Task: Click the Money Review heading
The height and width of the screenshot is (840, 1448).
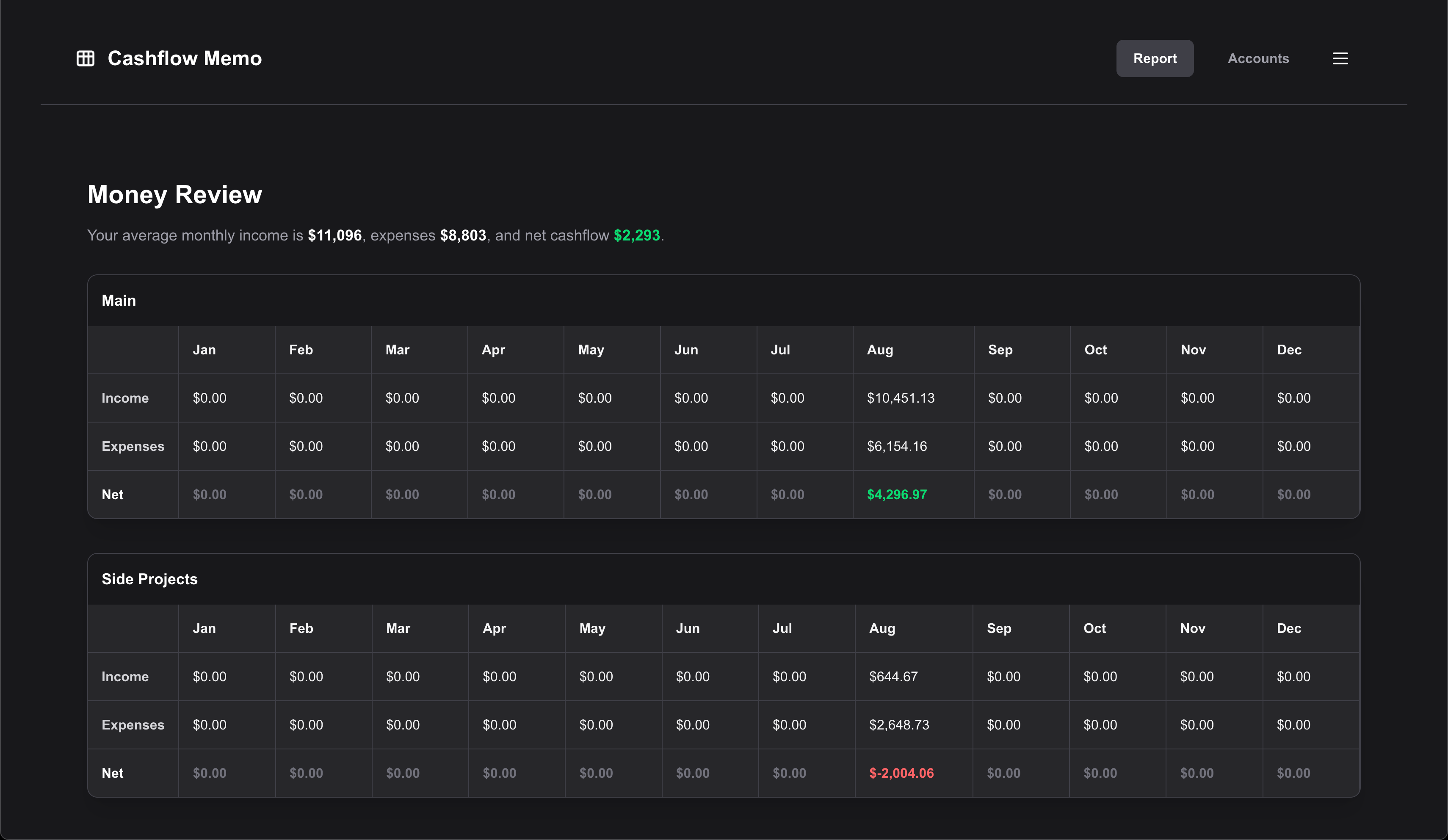Action: 175,195
